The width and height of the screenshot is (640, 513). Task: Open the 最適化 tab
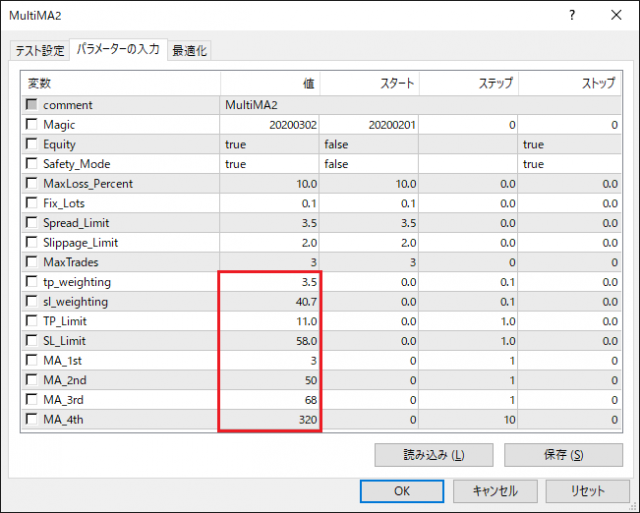click(189, 51)
